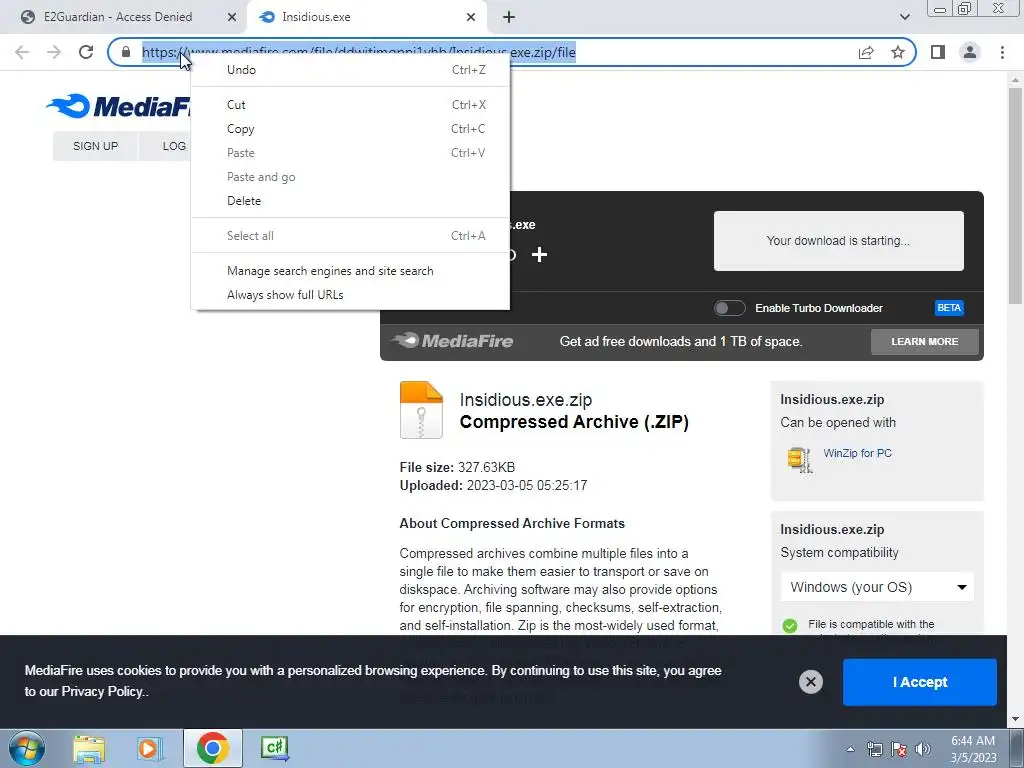
Task: Open the WinZip for PC link
Action: [857, 453]
